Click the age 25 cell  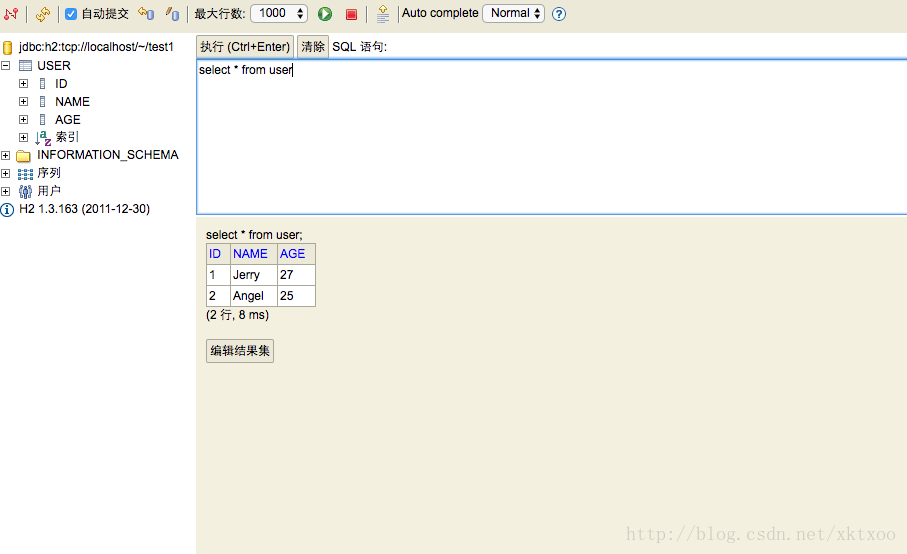tap(296, 296)
